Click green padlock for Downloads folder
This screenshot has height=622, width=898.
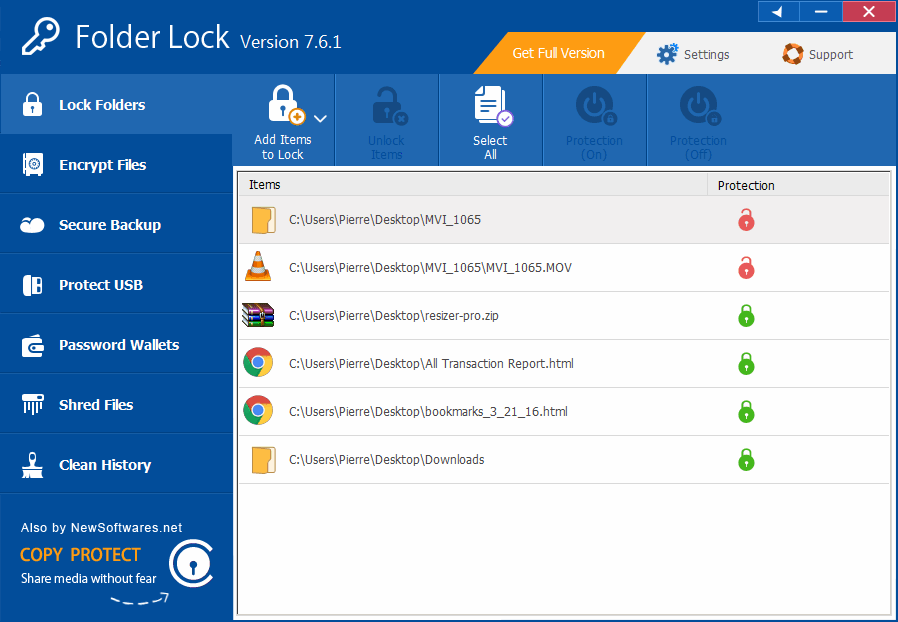point(746,459)
